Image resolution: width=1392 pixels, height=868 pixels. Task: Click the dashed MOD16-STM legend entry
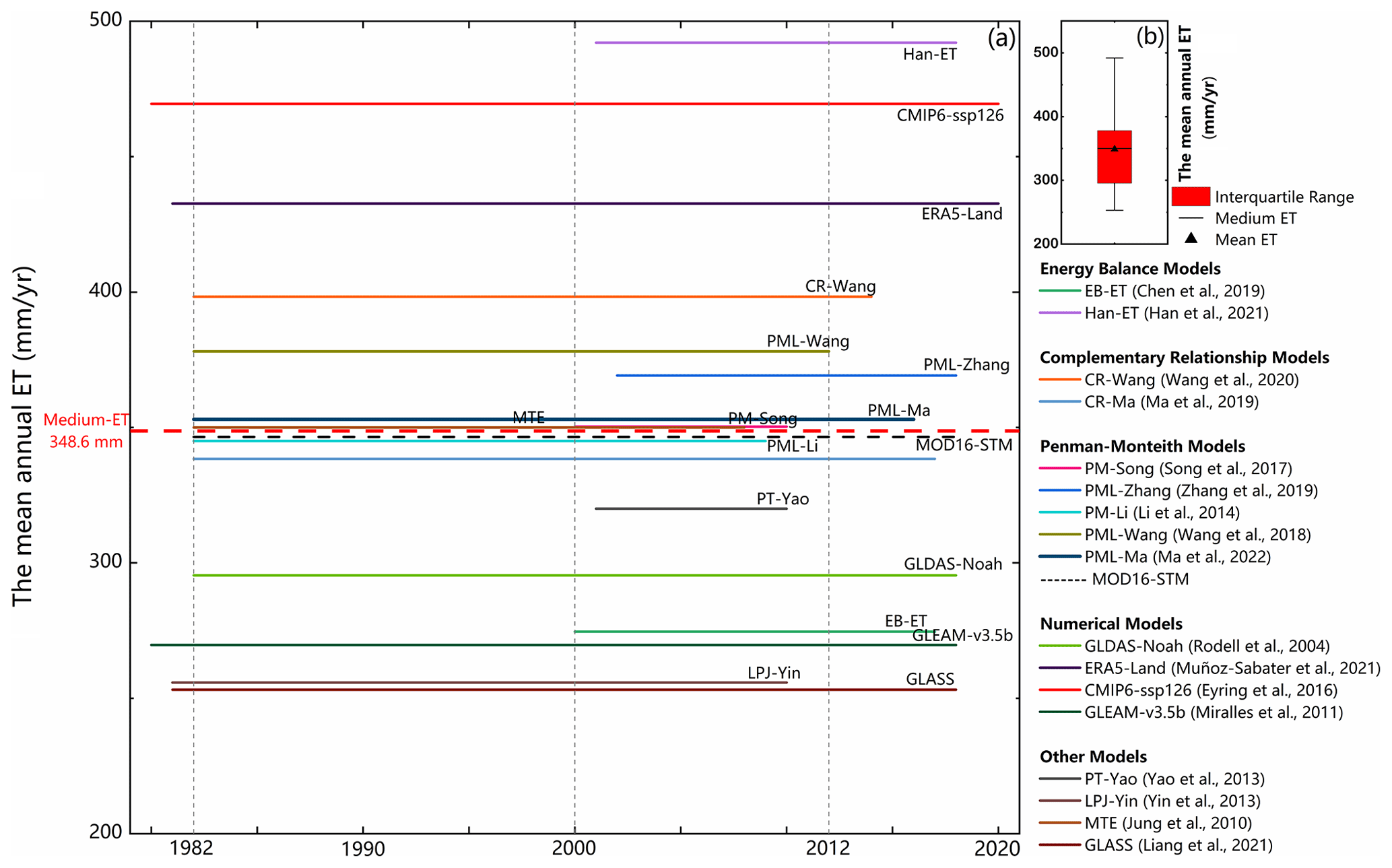(1139, 579)
